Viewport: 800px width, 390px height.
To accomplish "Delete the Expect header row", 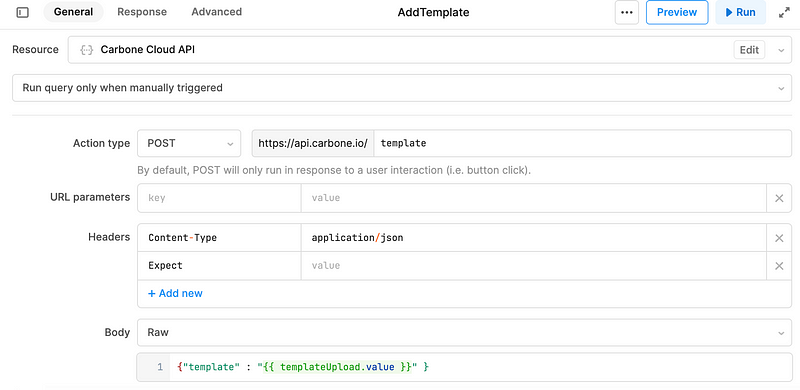I will [779, 266].
